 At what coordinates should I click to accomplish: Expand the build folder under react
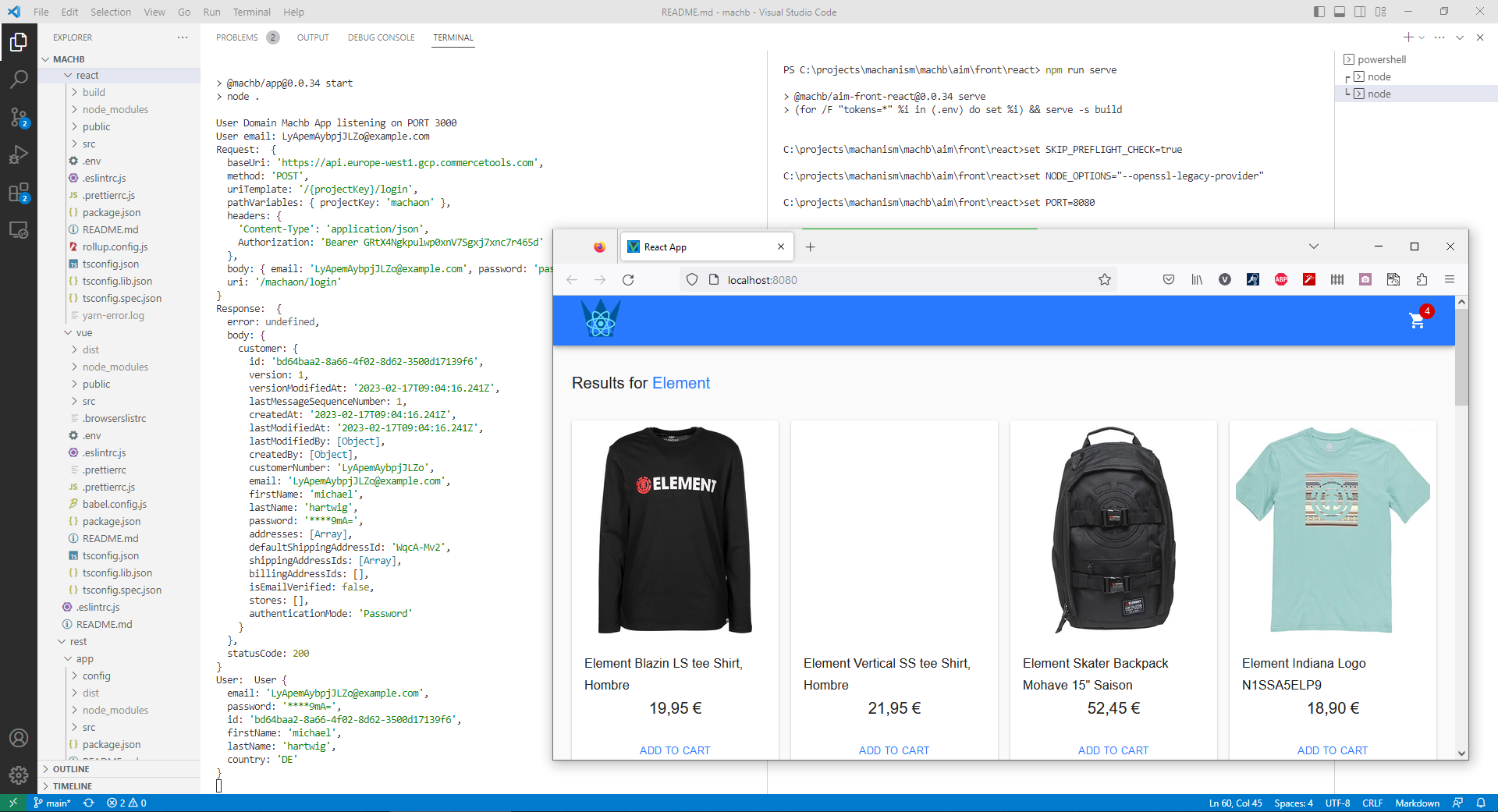119,92
